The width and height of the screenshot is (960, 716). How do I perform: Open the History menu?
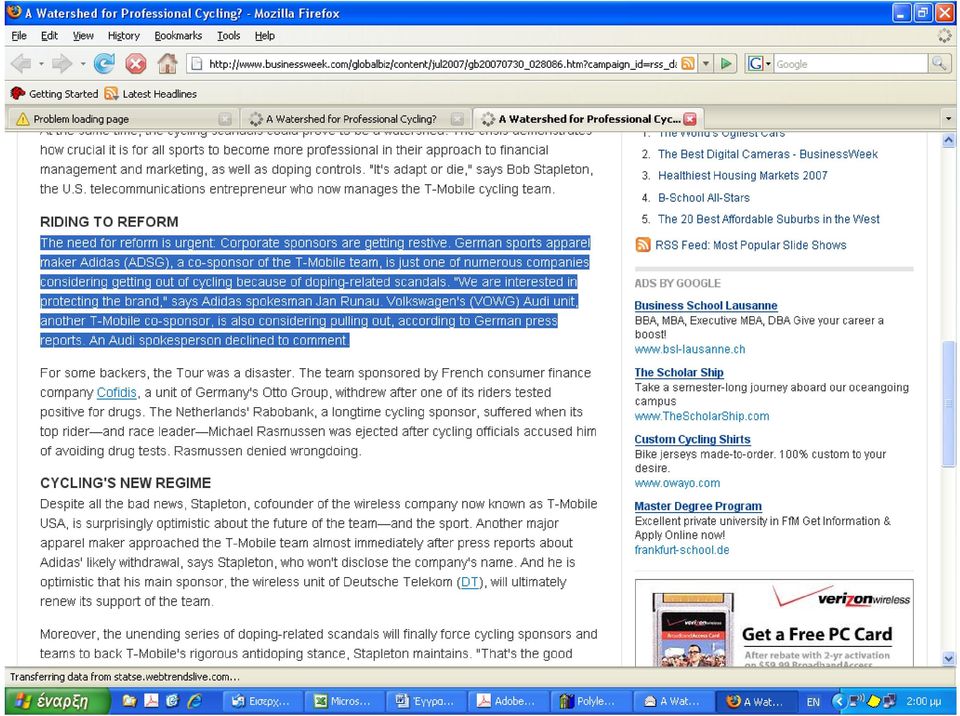(x=124, y=36)
